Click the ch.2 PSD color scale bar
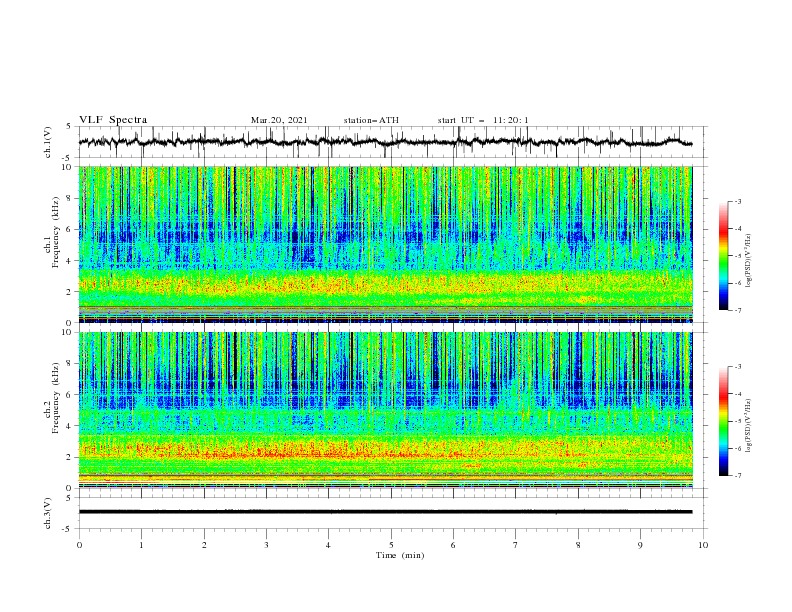Screen dimensions: 792x612 click(x=723, y=421)
